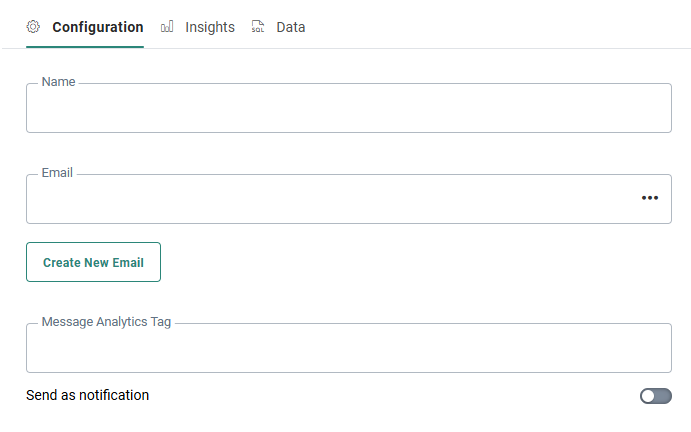Enable the Send as notification toggle
This screenshot has width=691, height=432.
(x=656, y=396)
